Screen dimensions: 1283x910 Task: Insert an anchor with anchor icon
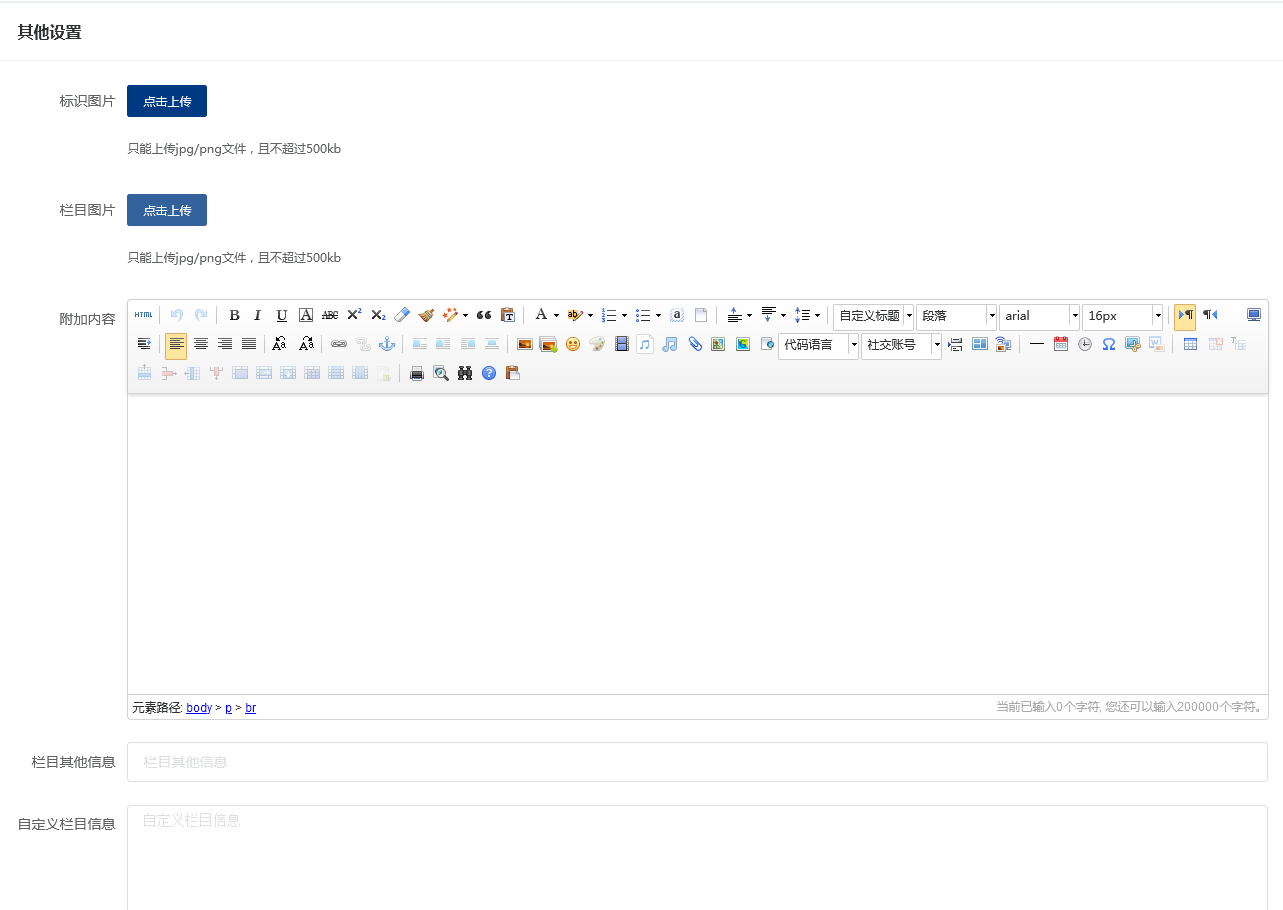(387, 344)
